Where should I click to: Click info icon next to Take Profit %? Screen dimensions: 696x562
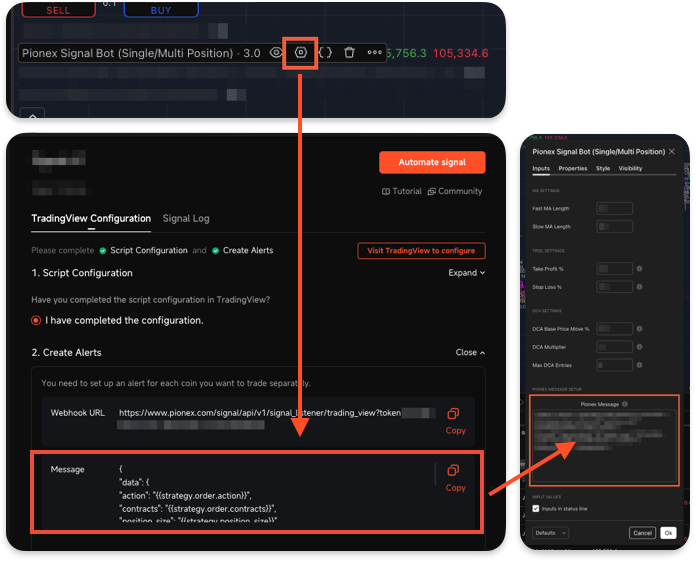(x=640, y=269)
